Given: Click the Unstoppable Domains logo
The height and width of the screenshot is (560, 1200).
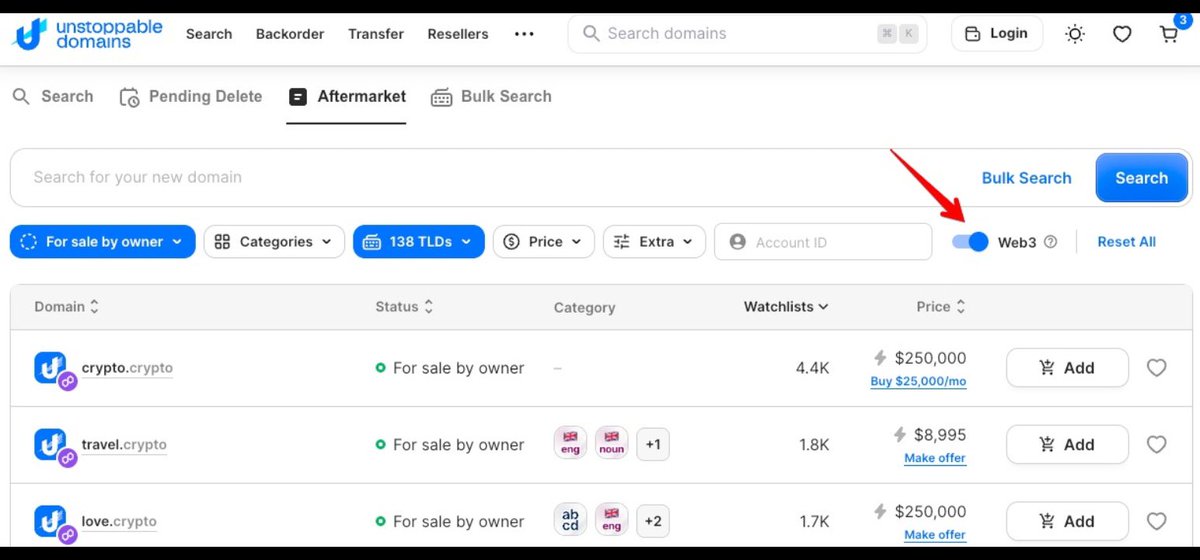Looking at the screenshot, I should tap(87, 33).
